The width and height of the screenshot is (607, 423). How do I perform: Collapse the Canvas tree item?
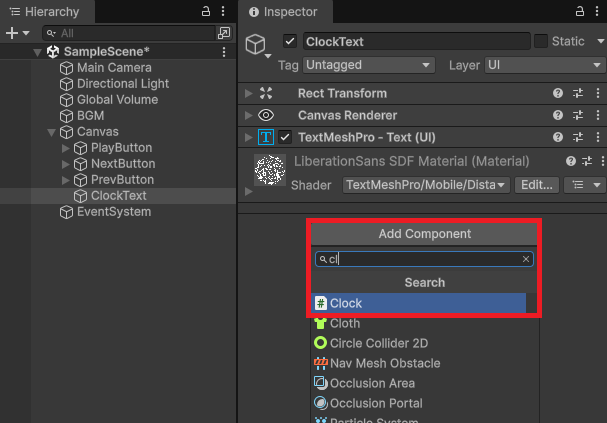52,132
